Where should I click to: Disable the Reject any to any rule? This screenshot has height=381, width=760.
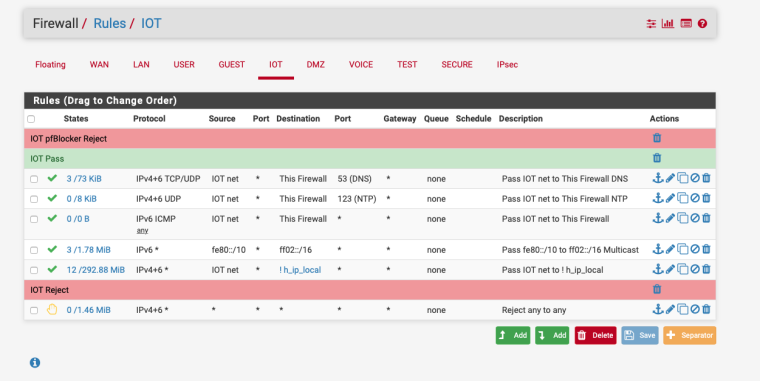[695, 309]
